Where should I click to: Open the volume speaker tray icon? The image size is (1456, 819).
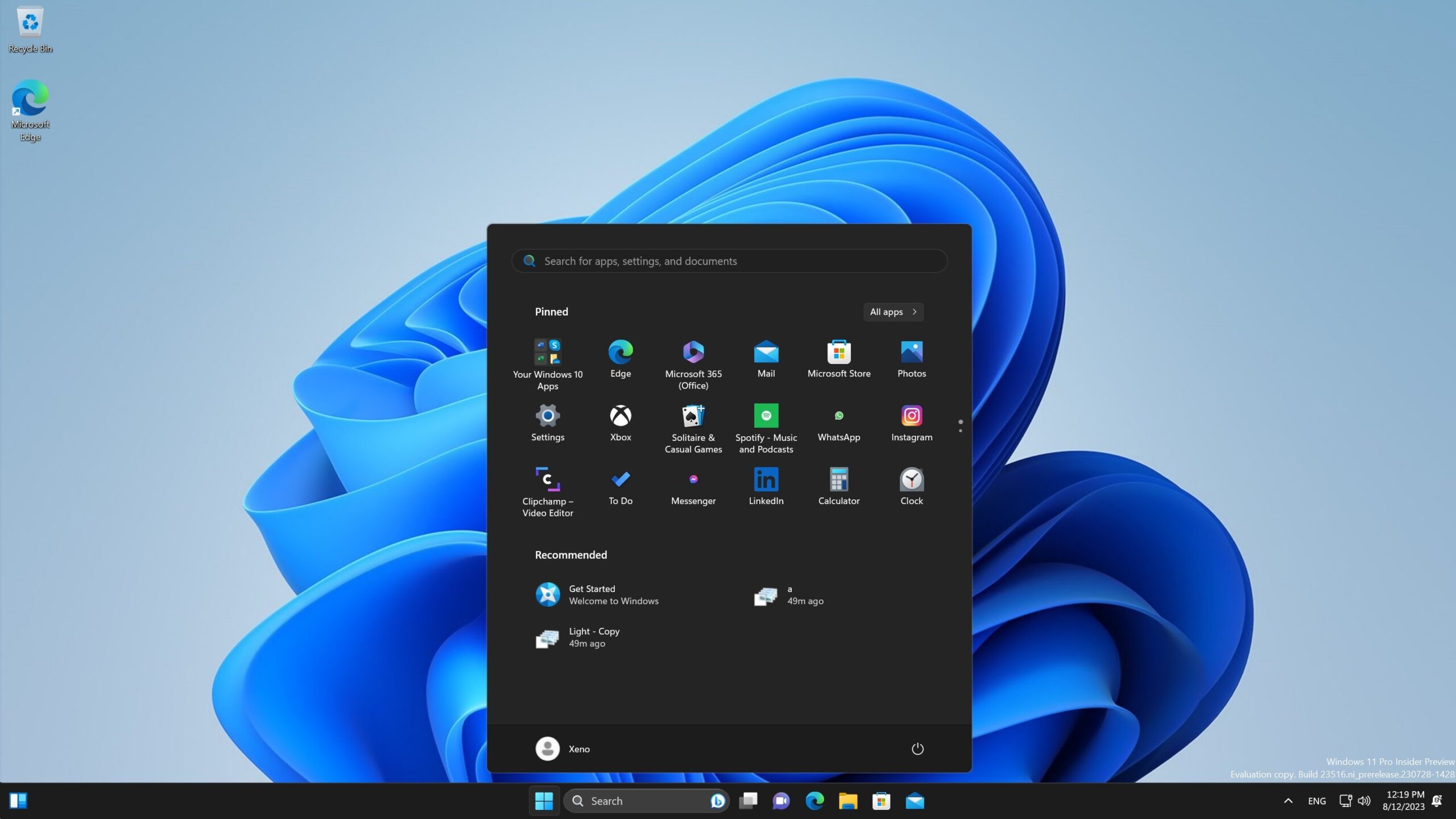coord(1364,801)
